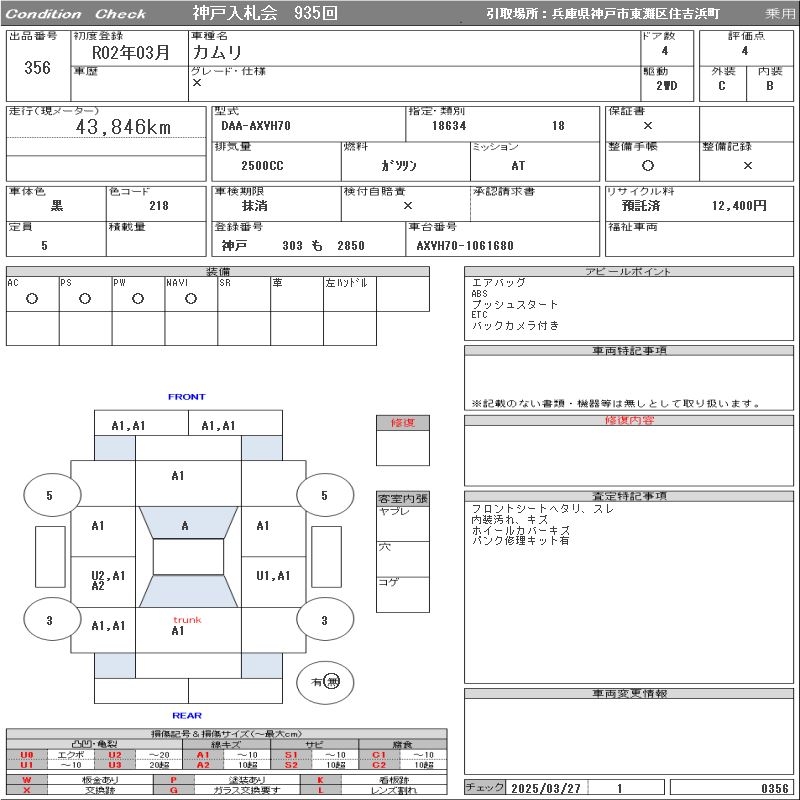Viewport: 800px width, 800px height.
Task: Click the front windshield marked A
Action: point(185,525)
